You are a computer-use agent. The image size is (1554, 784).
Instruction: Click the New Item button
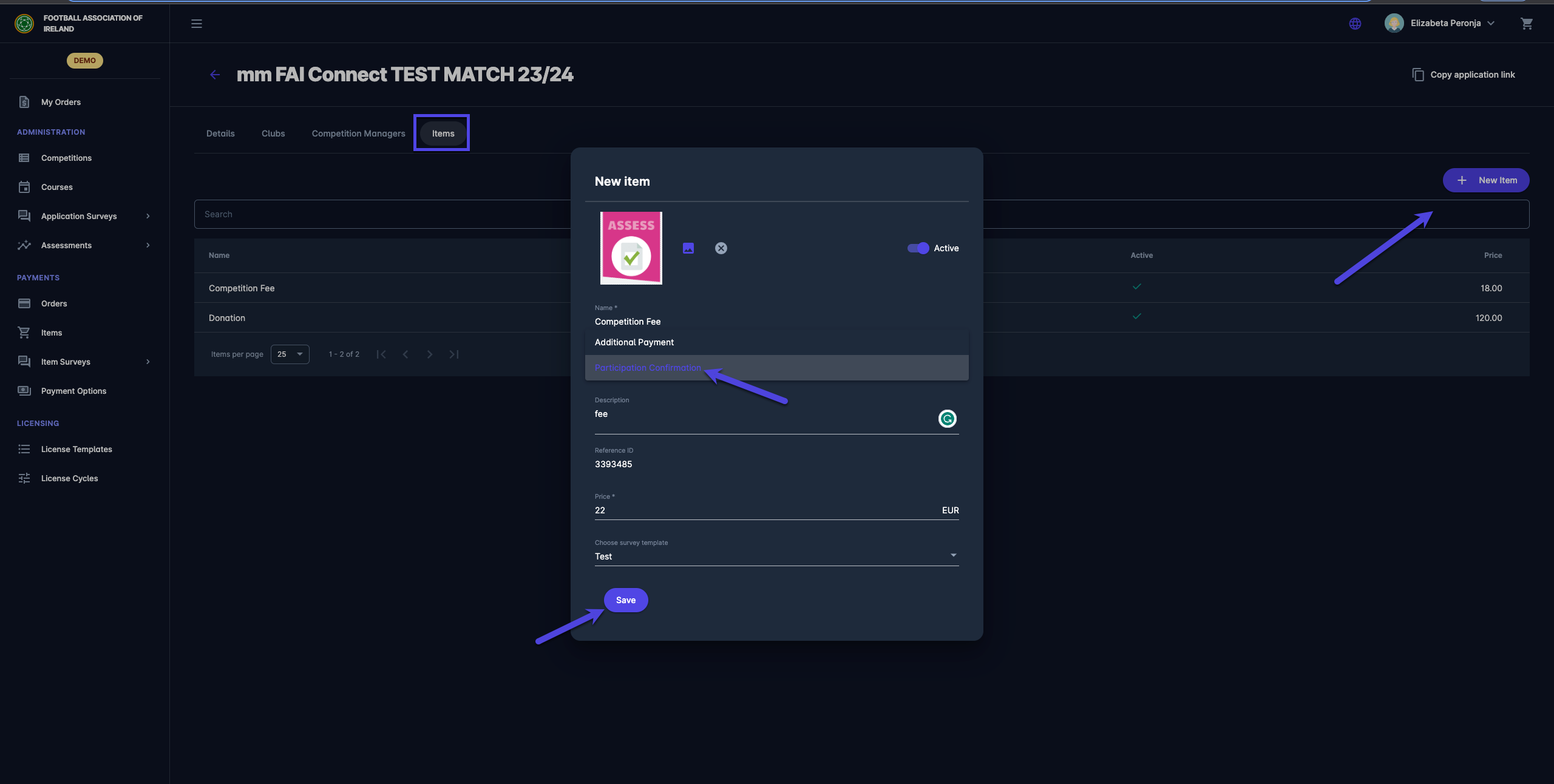pos(1485,180)
